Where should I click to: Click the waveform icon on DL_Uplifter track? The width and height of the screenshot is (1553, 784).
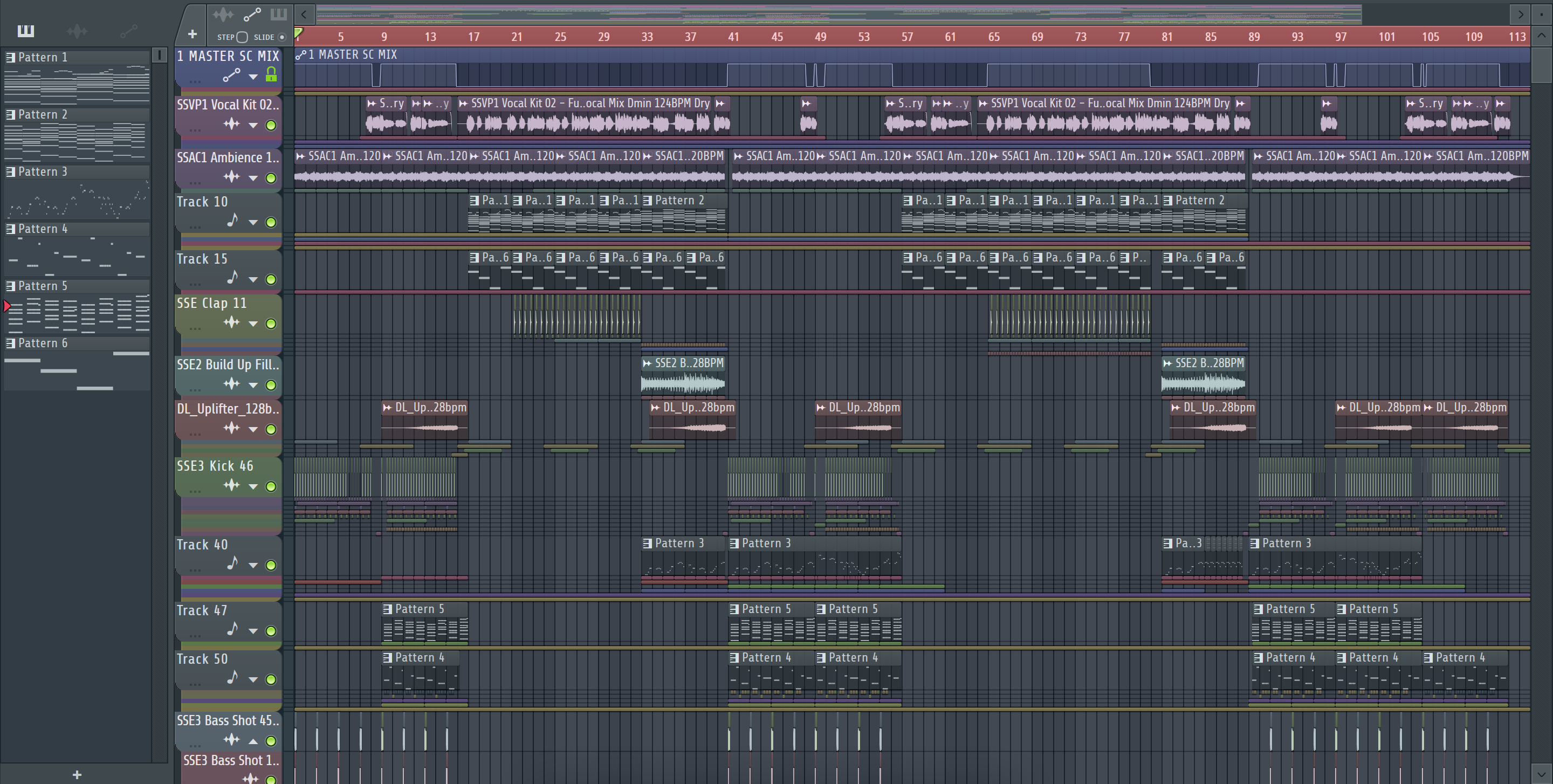coord(231,428)
